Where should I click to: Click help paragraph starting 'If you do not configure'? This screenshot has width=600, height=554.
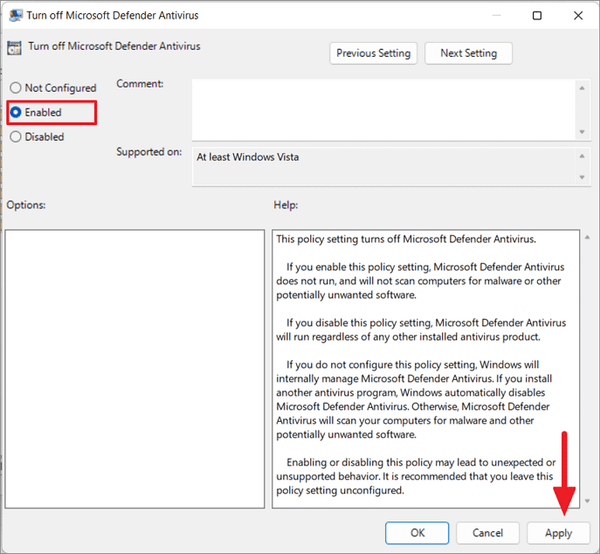pos(414,399)
